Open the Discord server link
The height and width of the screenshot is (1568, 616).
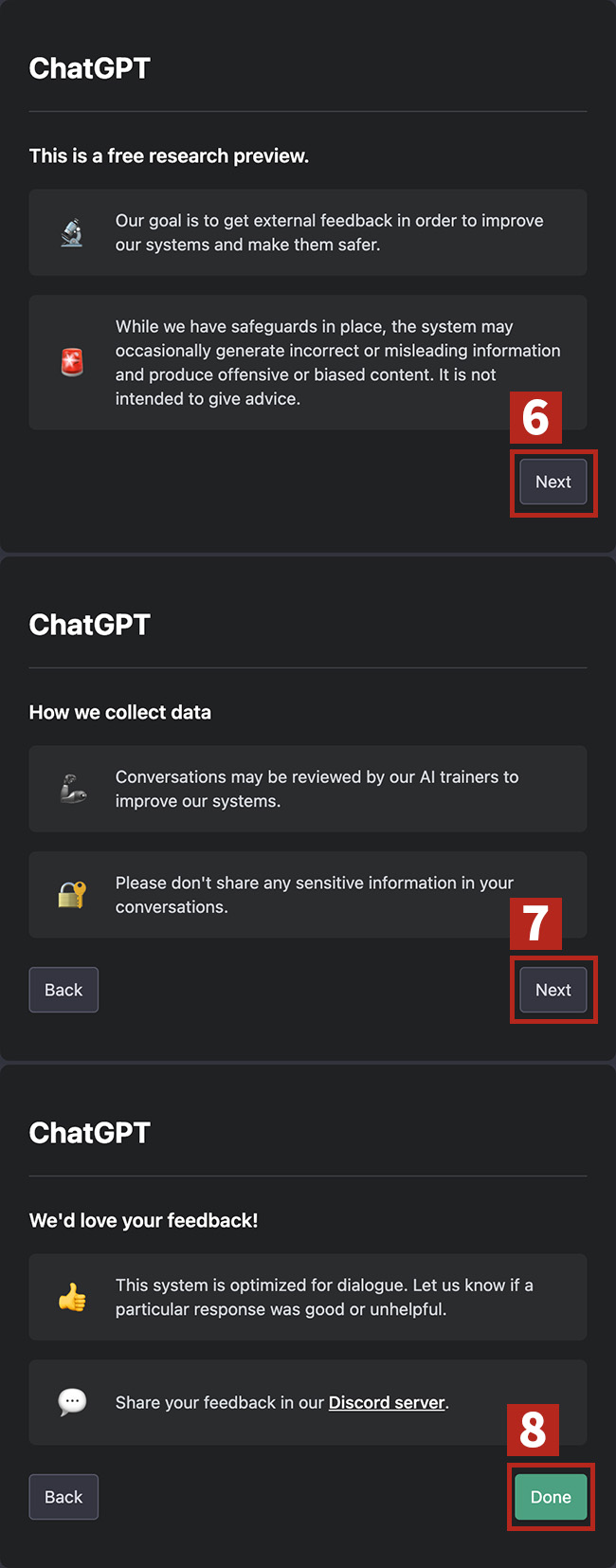(x=387, y=1402)
